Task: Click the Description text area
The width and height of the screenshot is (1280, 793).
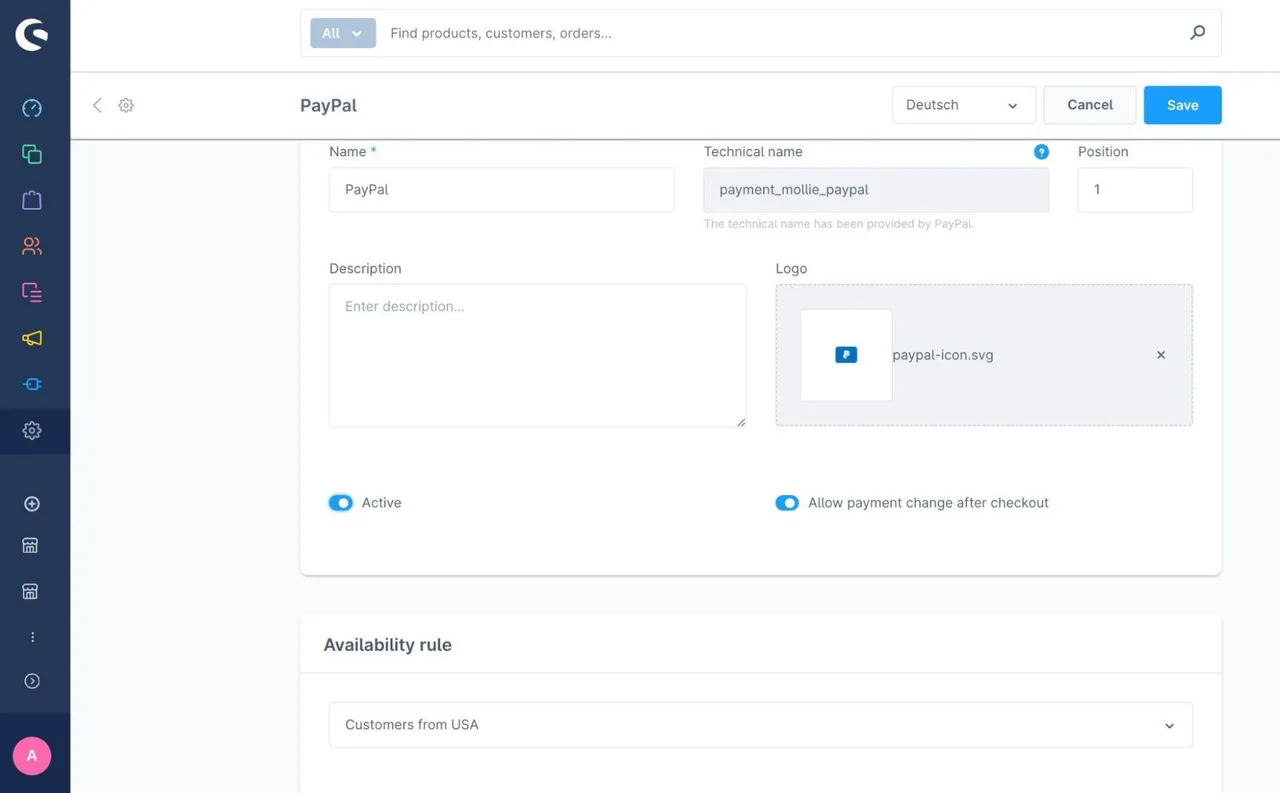Action: coord(537,356)
